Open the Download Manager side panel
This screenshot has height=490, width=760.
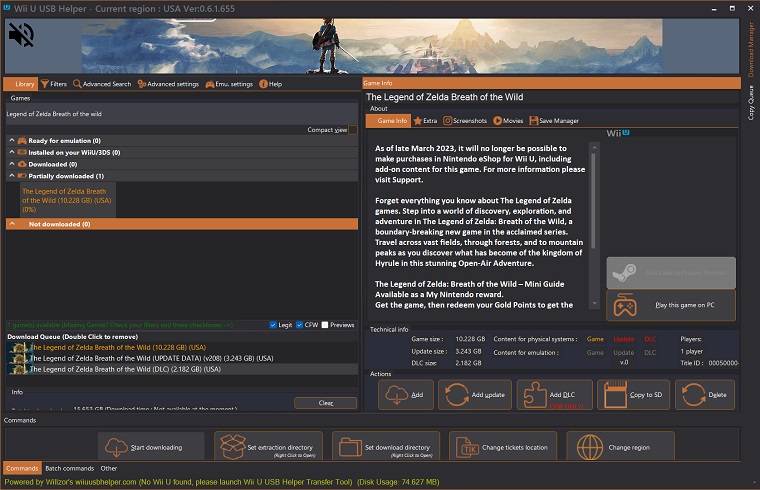(751, 49)
